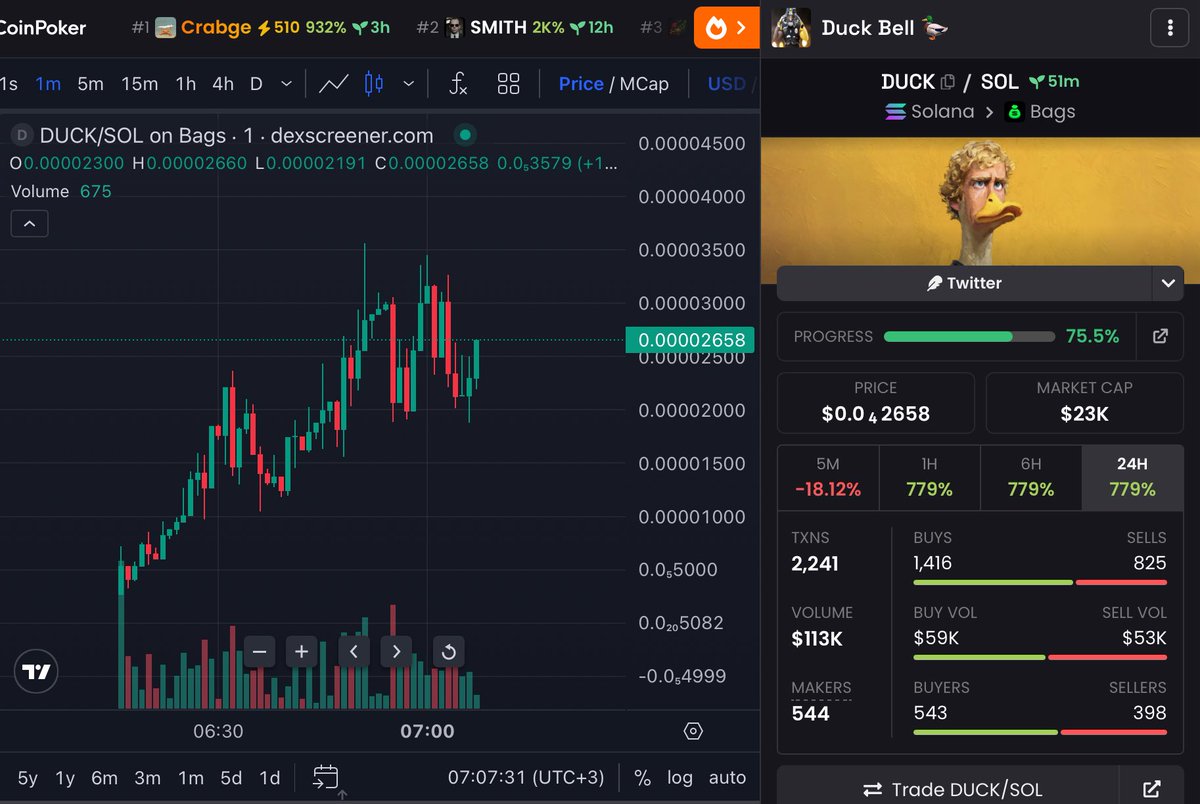Expand more timeframes dropdown after D
Image resolution: width=1200 pixels, height=804 pixels.
287,84
